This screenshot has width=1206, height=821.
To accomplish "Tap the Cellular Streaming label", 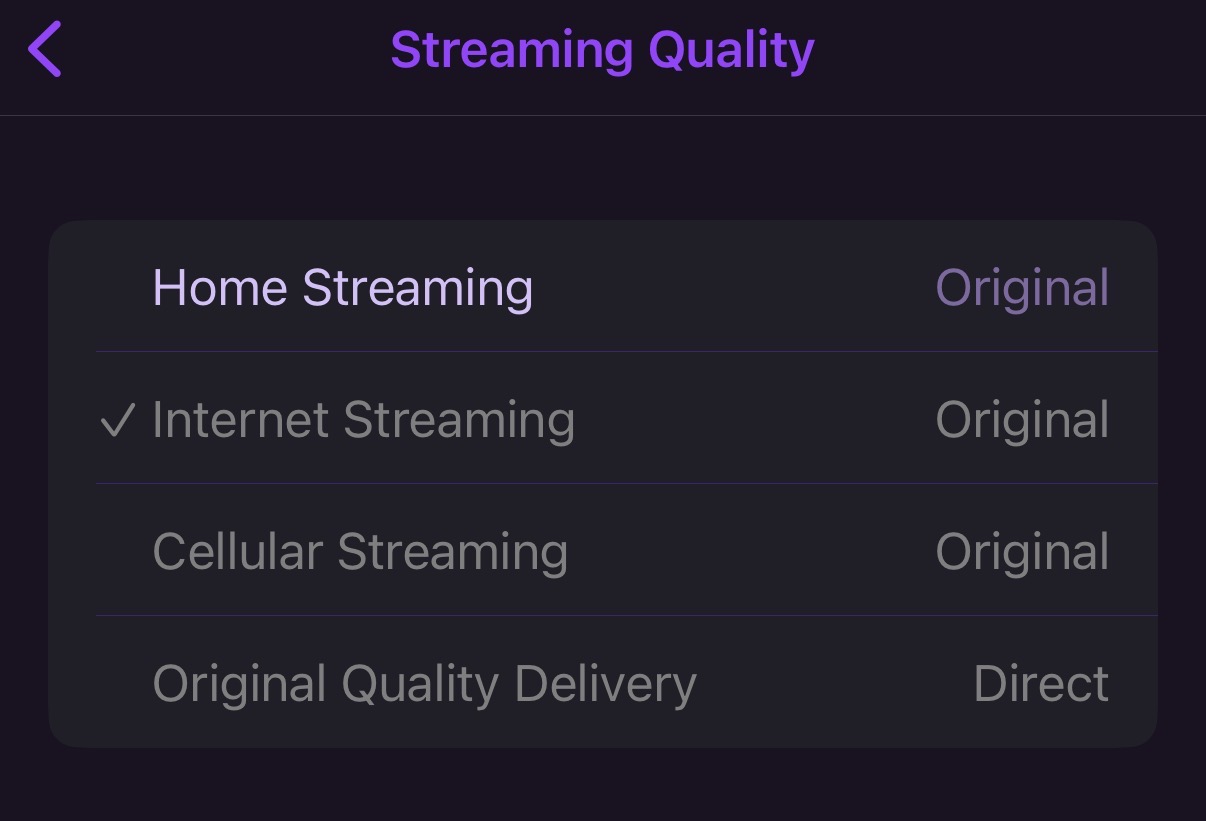I will pyautogui.click(x=360, y=552).
